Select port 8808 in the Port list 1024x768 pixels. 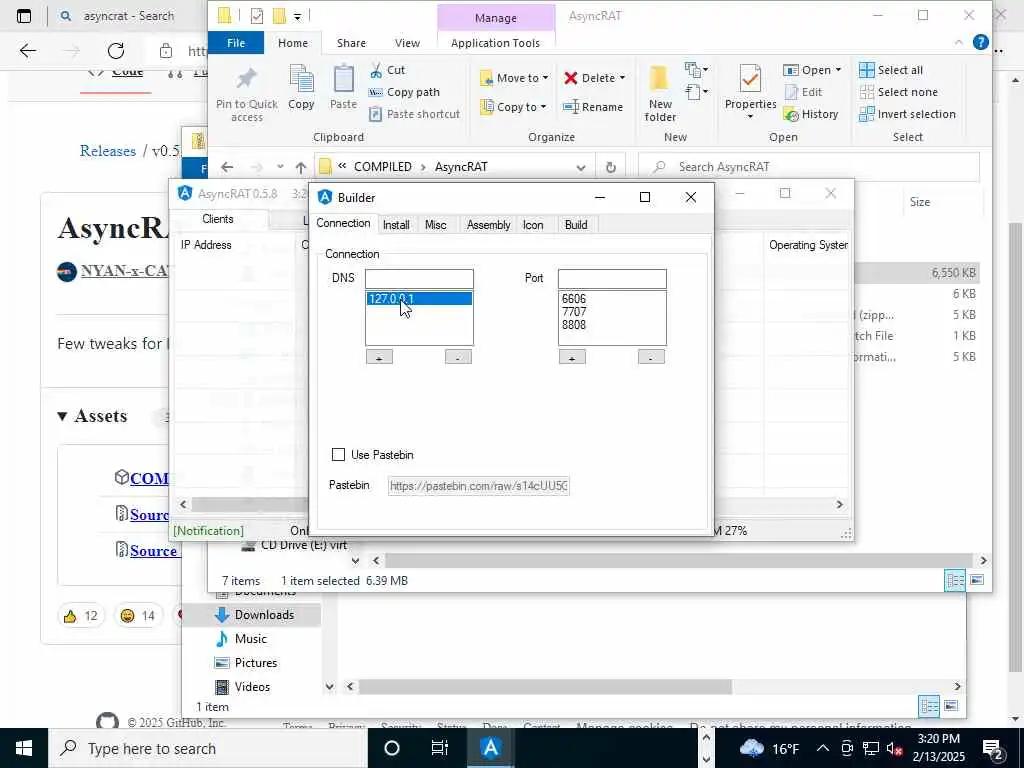[x=574, y=325]
